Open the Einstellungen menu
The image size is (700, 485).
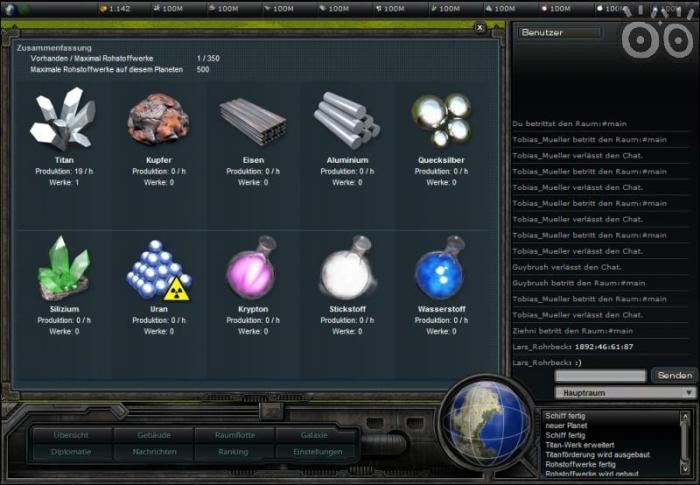pos(317,452)
